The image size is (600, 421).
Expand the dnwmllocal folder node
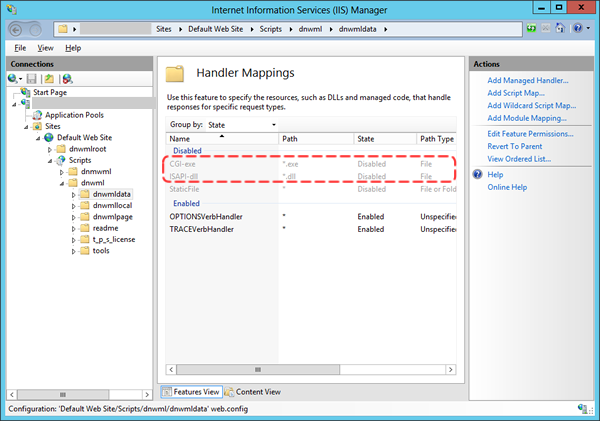73,206
